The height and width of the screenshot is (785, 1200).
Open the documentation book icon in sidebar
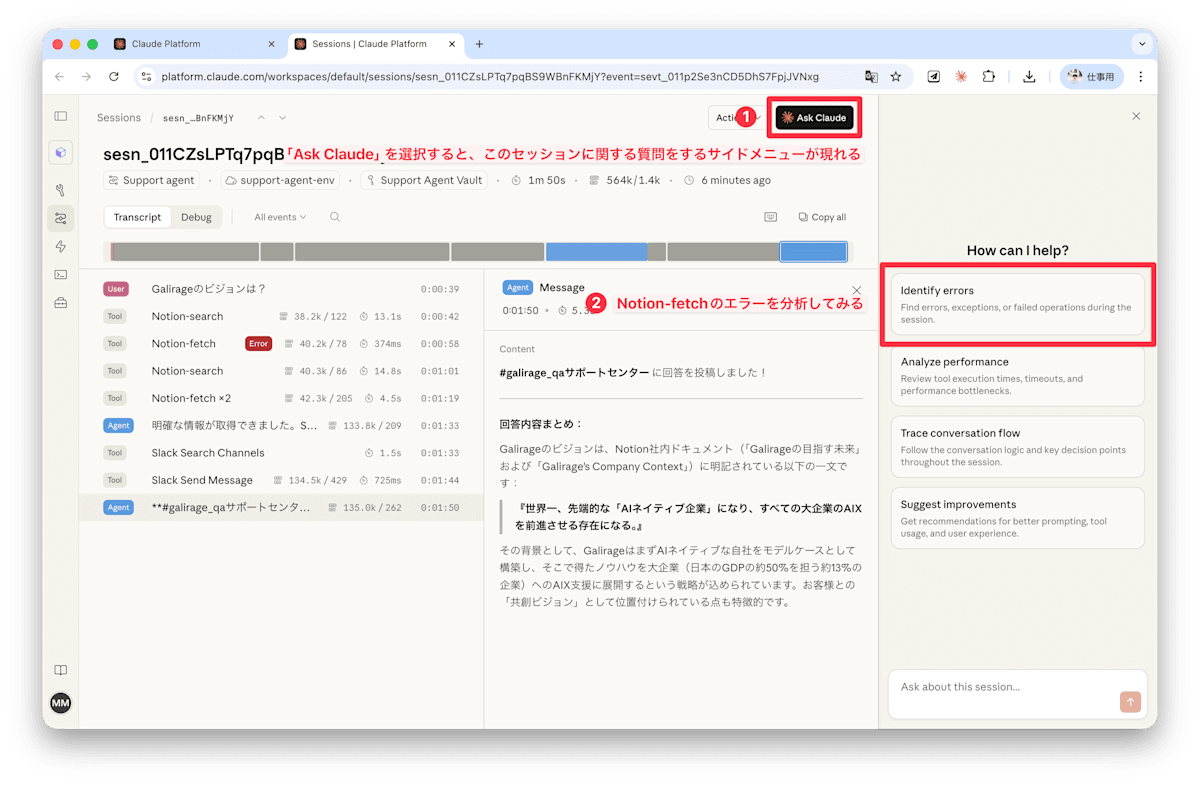point(61,670)
